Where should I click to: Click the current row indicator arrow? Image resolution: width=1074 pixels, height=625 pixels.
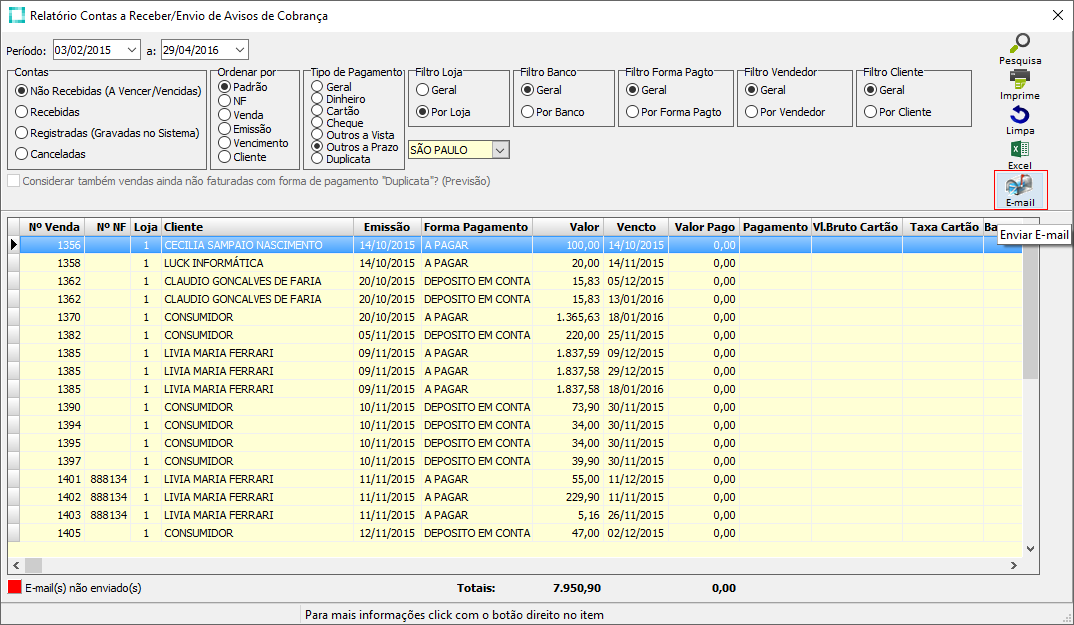[14, 245]
